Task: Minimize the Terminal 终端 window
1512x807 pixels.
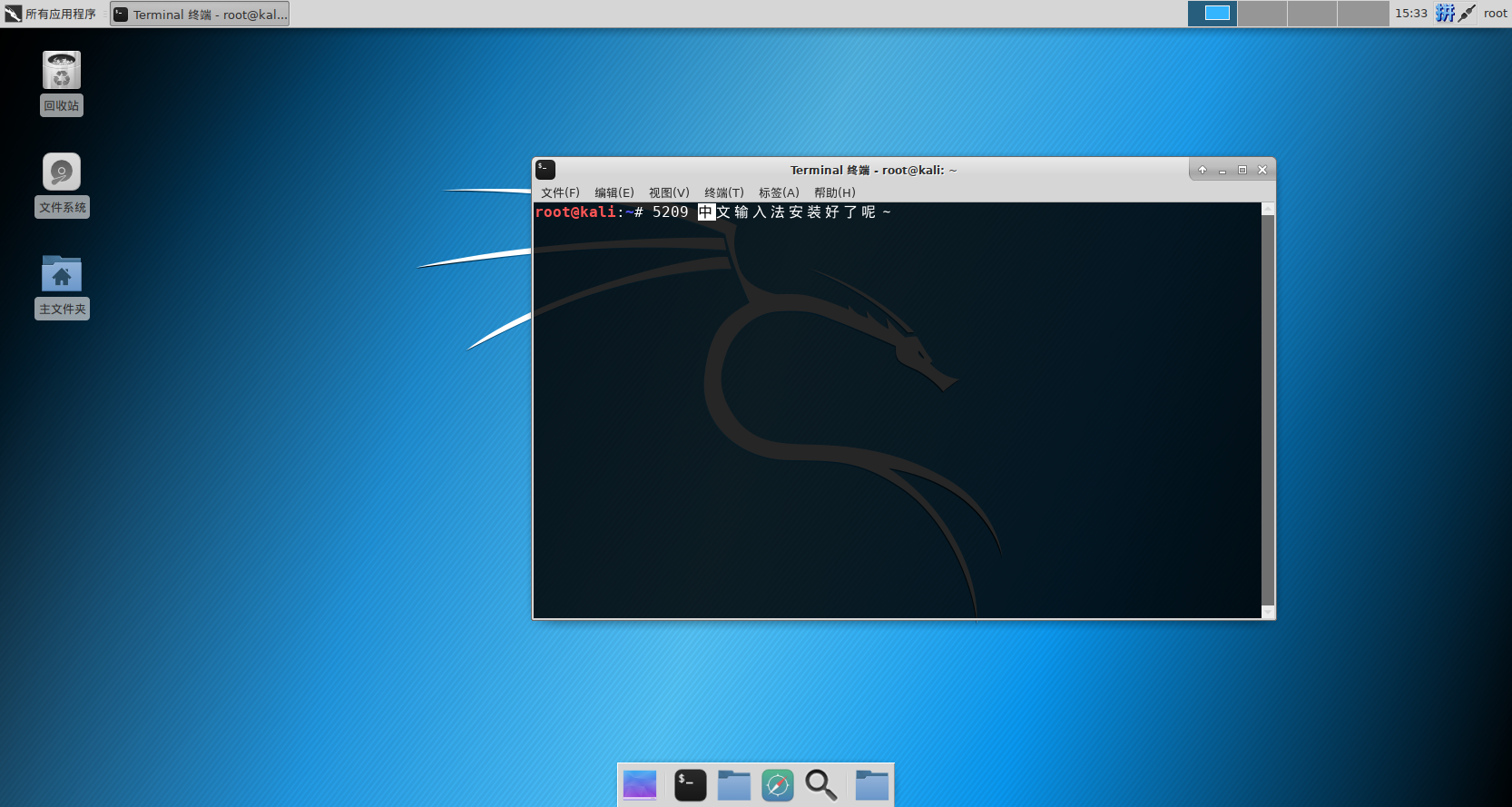Action: click(1222, 170)
